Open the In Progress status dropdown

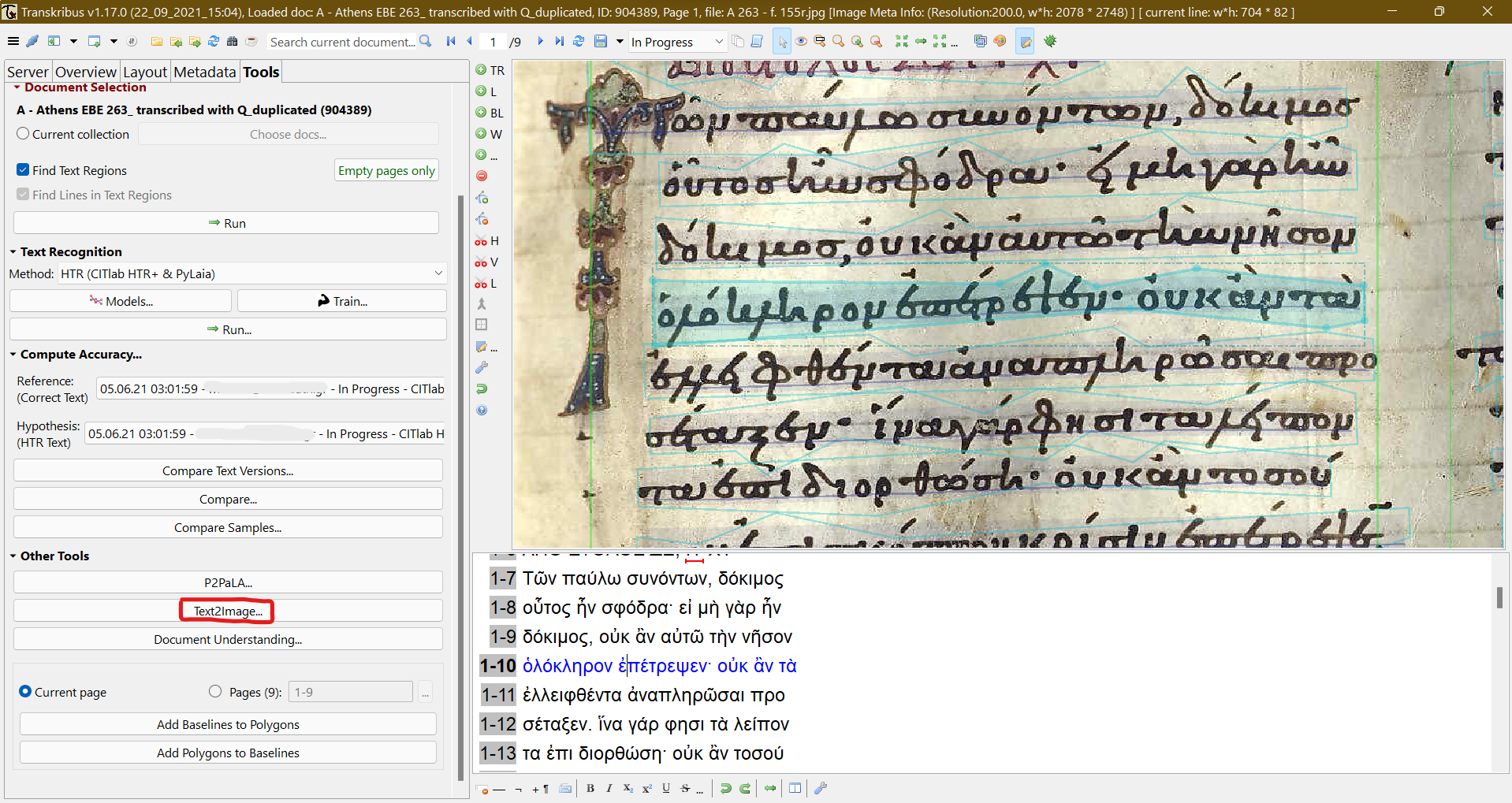(676, 42)
